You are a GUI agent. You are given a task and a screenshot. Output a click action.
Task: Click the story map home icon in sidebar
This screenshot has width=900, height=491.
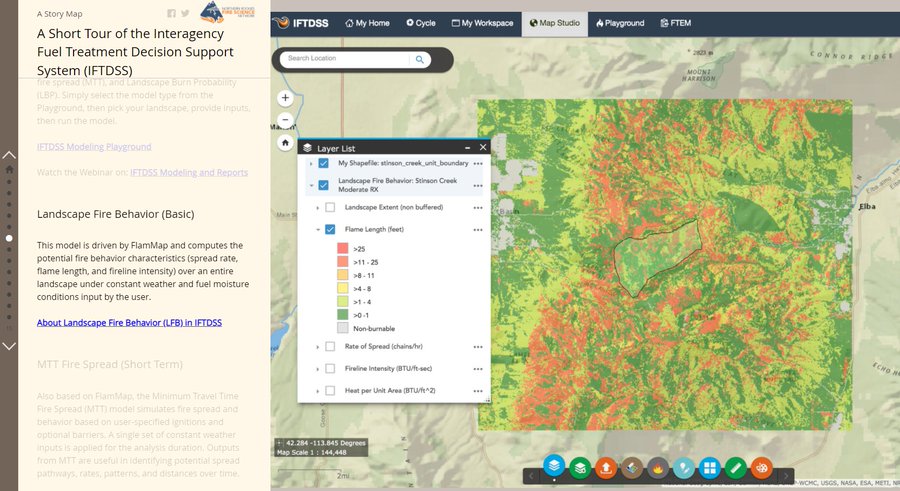pos(9,169)
